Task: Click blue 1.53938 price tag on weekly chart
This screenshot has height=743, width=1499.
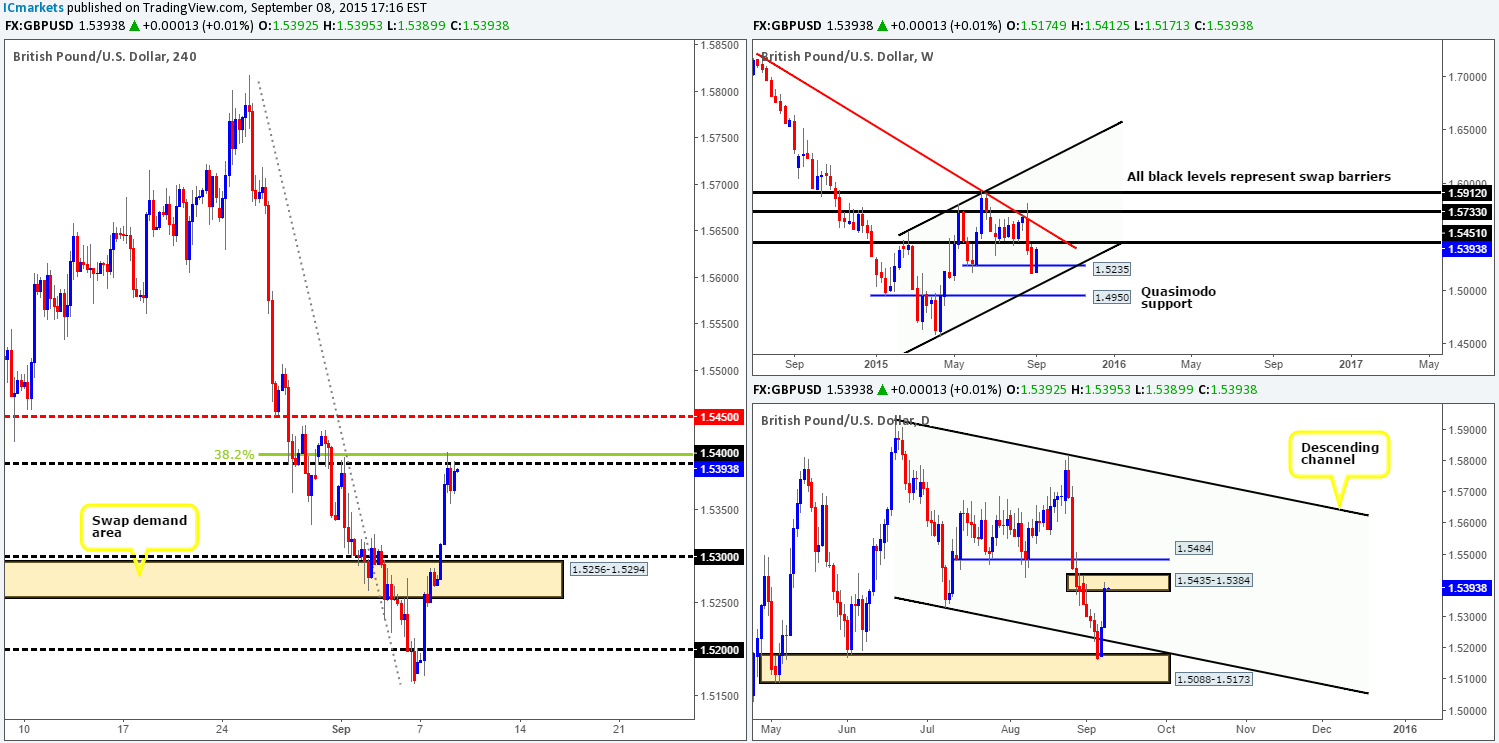Action: [1465, 248]
